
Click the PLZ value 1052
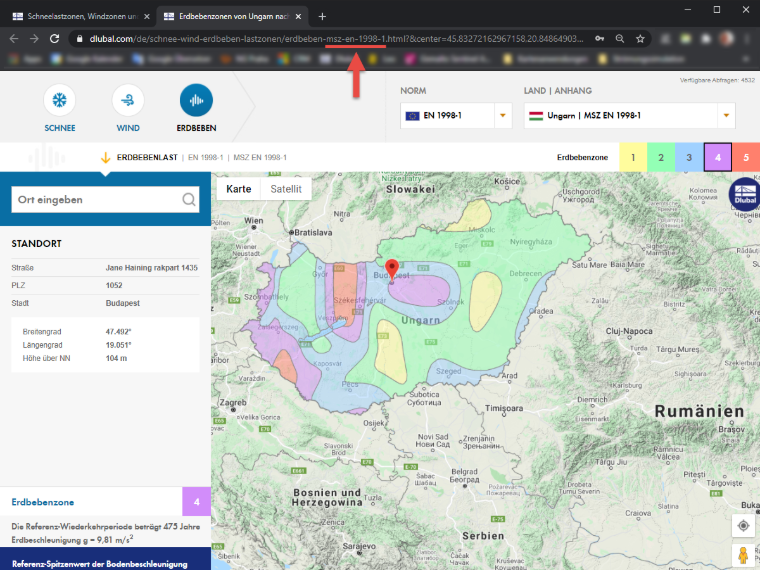coord(114,285)
